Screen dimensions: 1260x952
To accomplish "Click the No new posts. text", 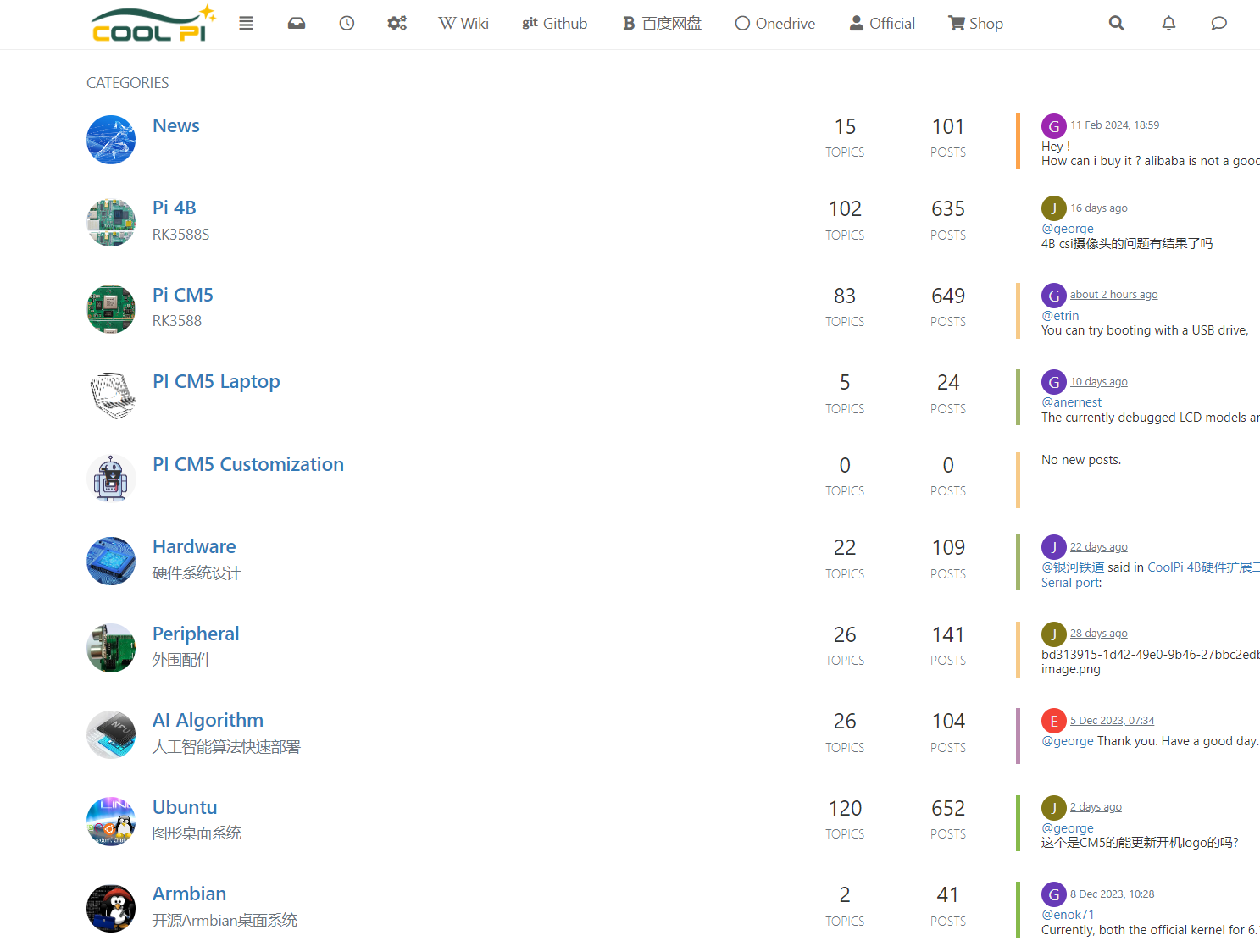I will (1081, 460).
